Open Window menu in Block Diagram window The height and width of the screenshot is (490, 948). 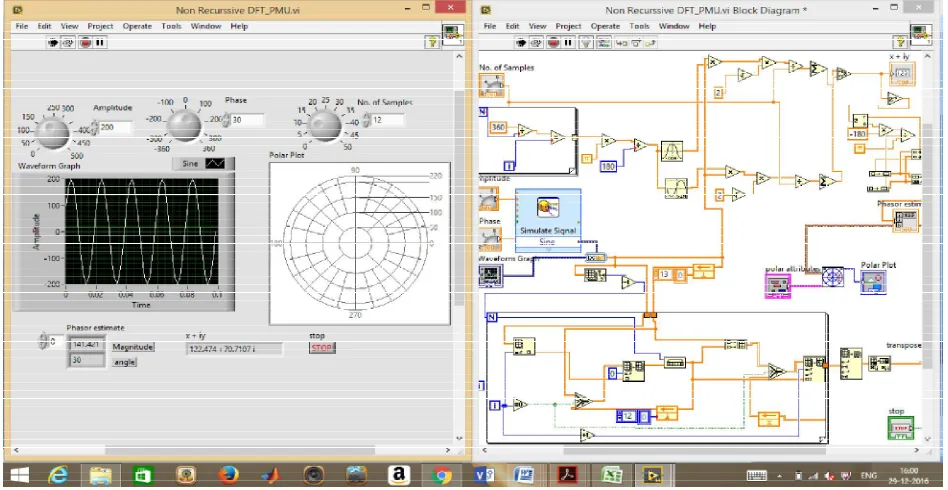674,27
